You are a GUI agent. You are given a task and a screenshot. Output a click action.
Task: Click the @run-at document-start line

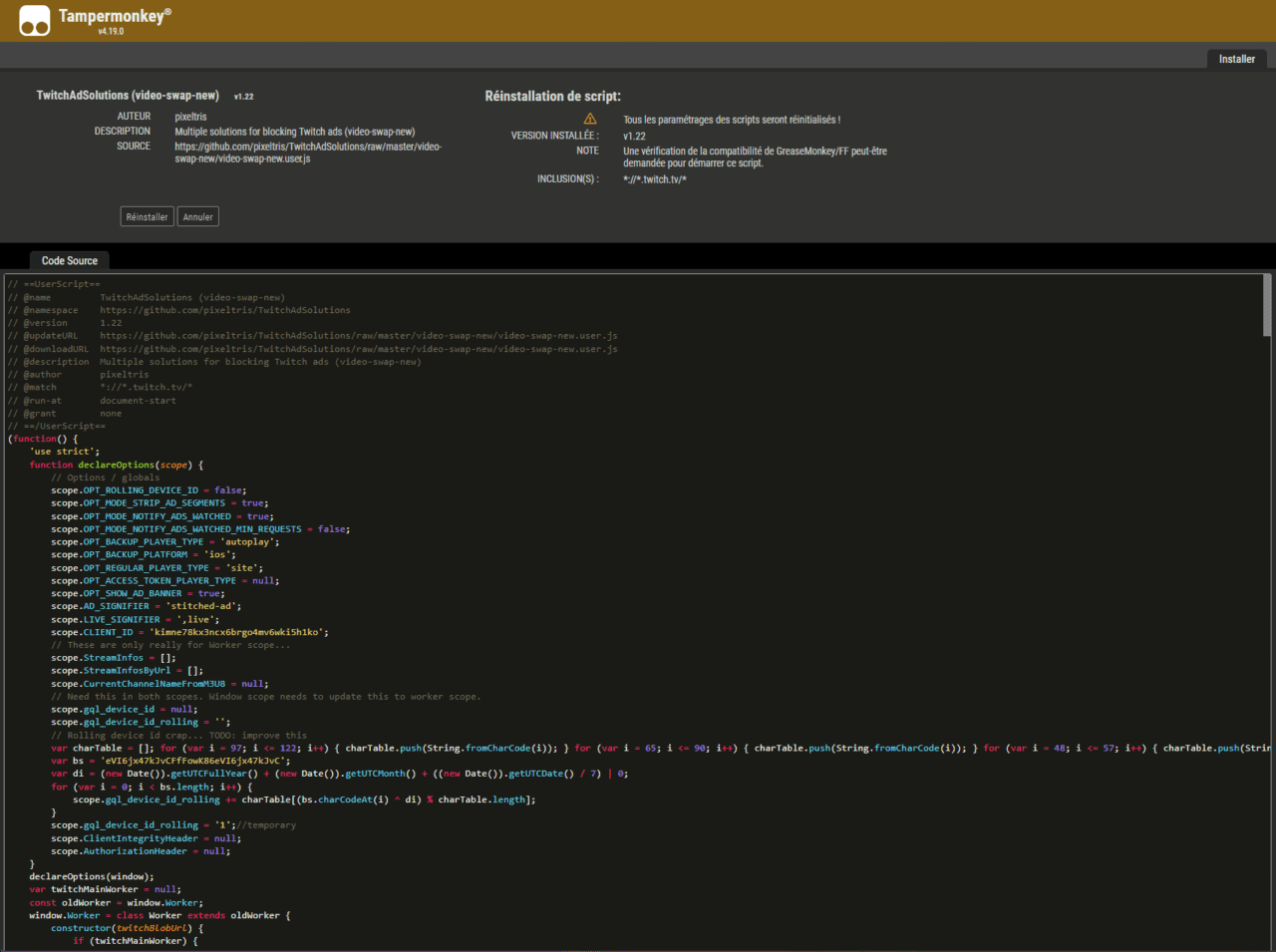[92, 401]
